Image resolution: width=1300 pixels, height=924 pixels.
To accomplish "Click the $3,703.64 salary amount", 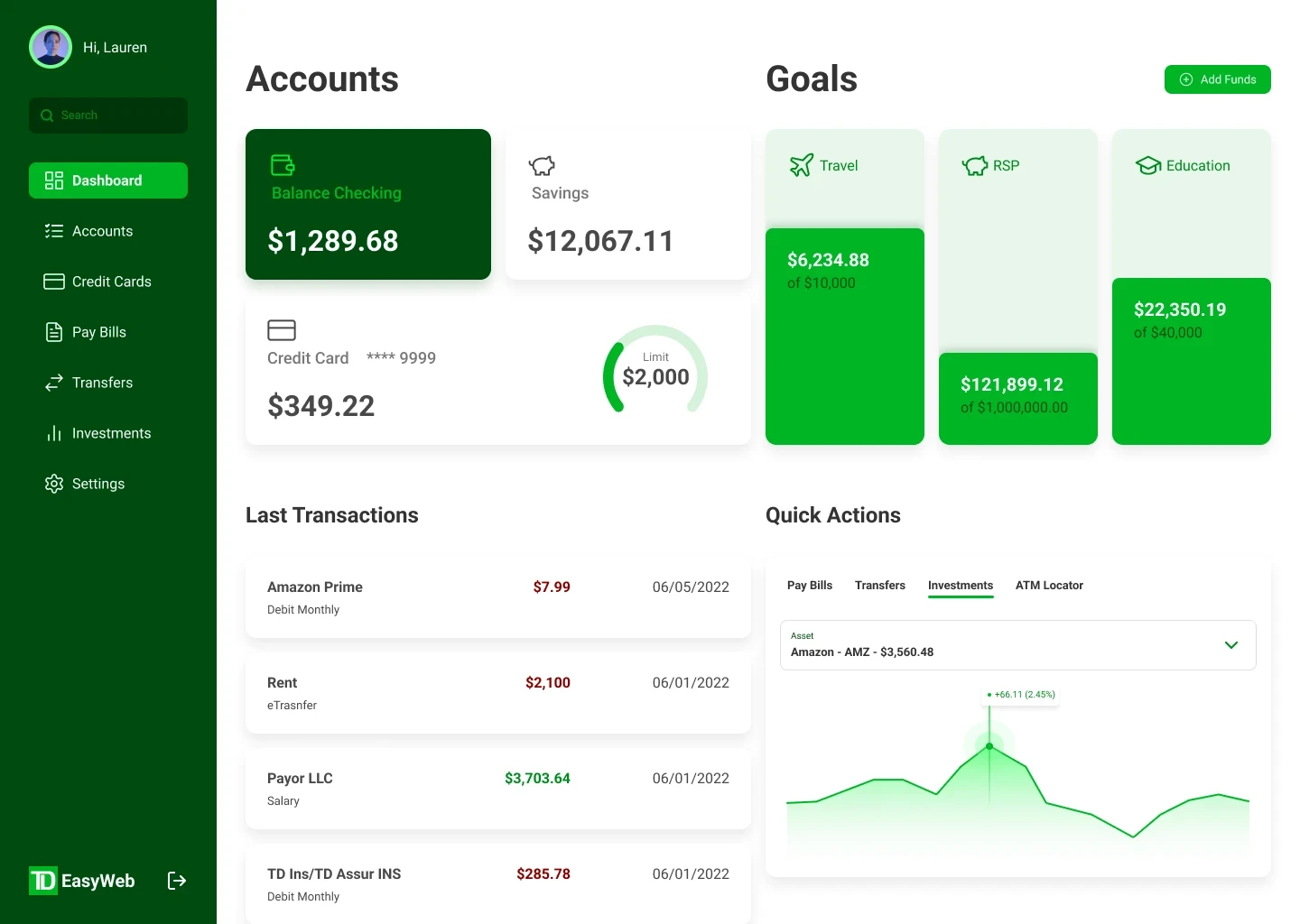I will tap(537, 778).
